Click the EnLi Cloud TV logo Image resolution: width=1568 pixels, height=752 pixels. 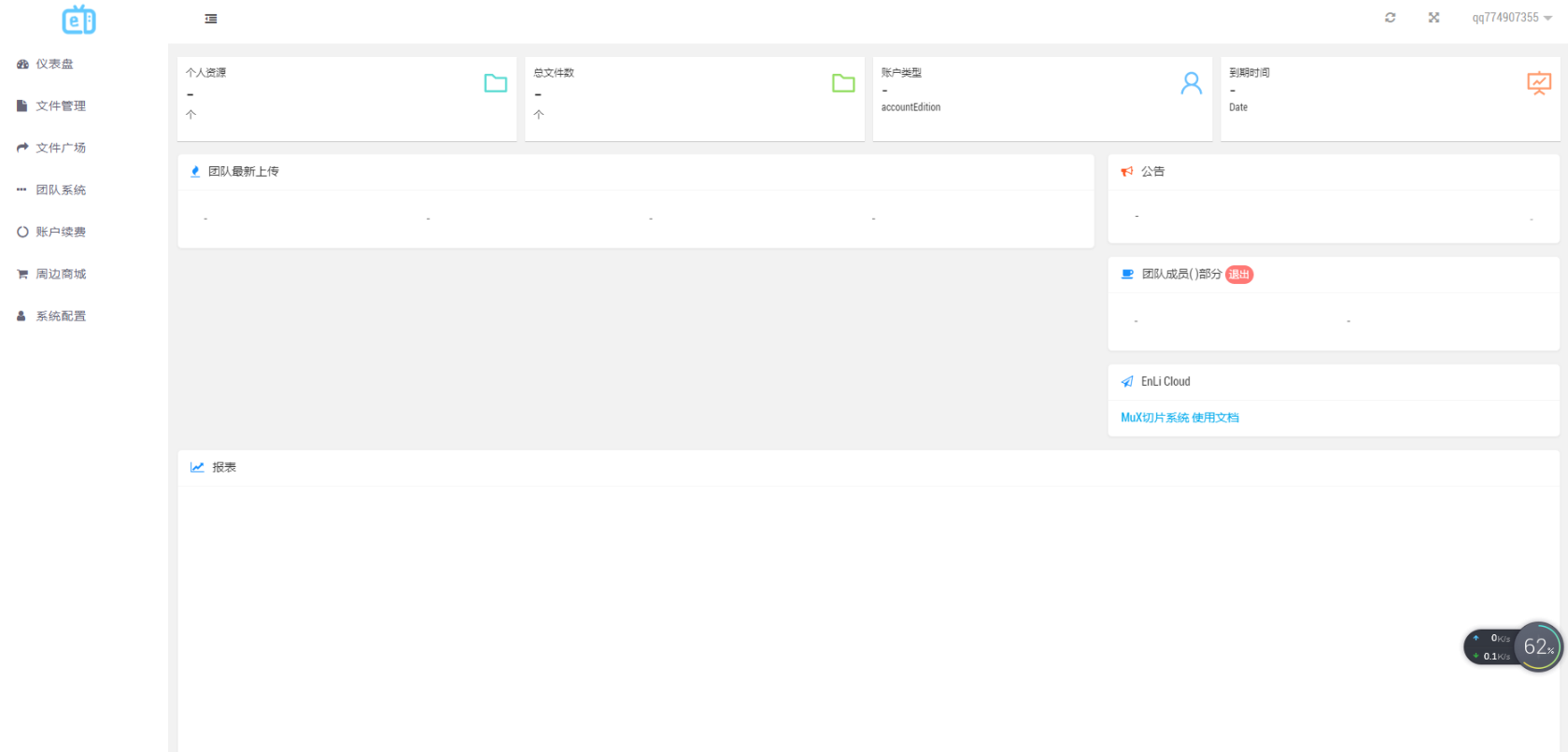click(x=78, y=20)
